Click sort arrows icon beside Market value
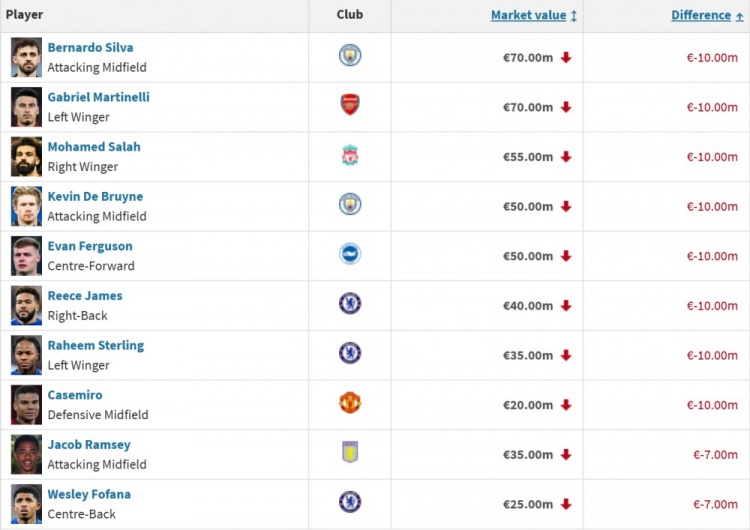750x530 pixels. pyautogui.click(x=574, y=16)
